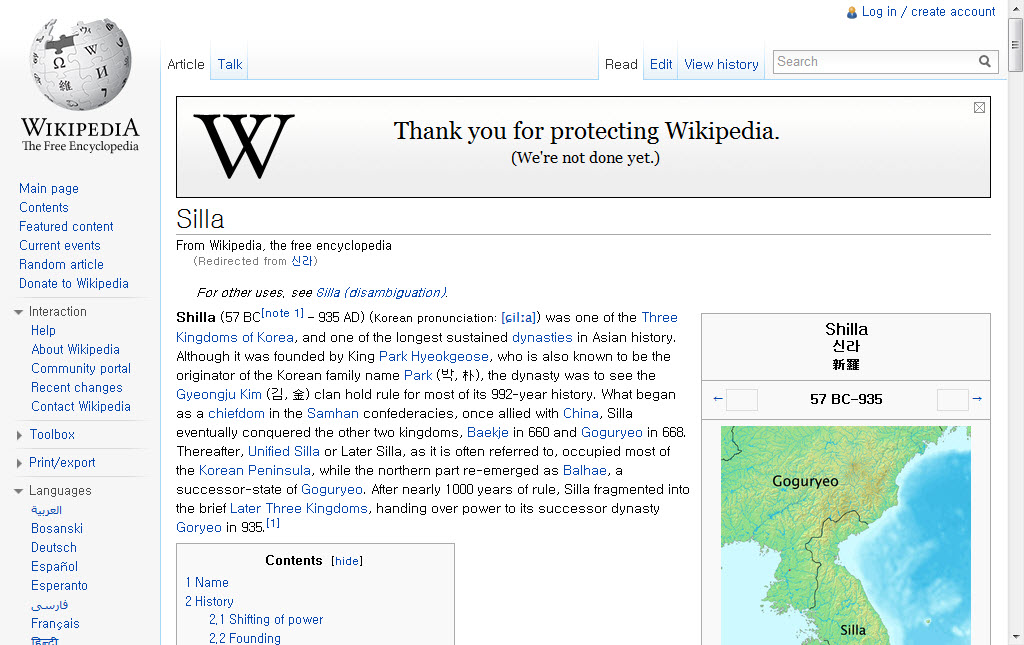Open the Edit tab

pyautogui.click(x=661, y=64)
